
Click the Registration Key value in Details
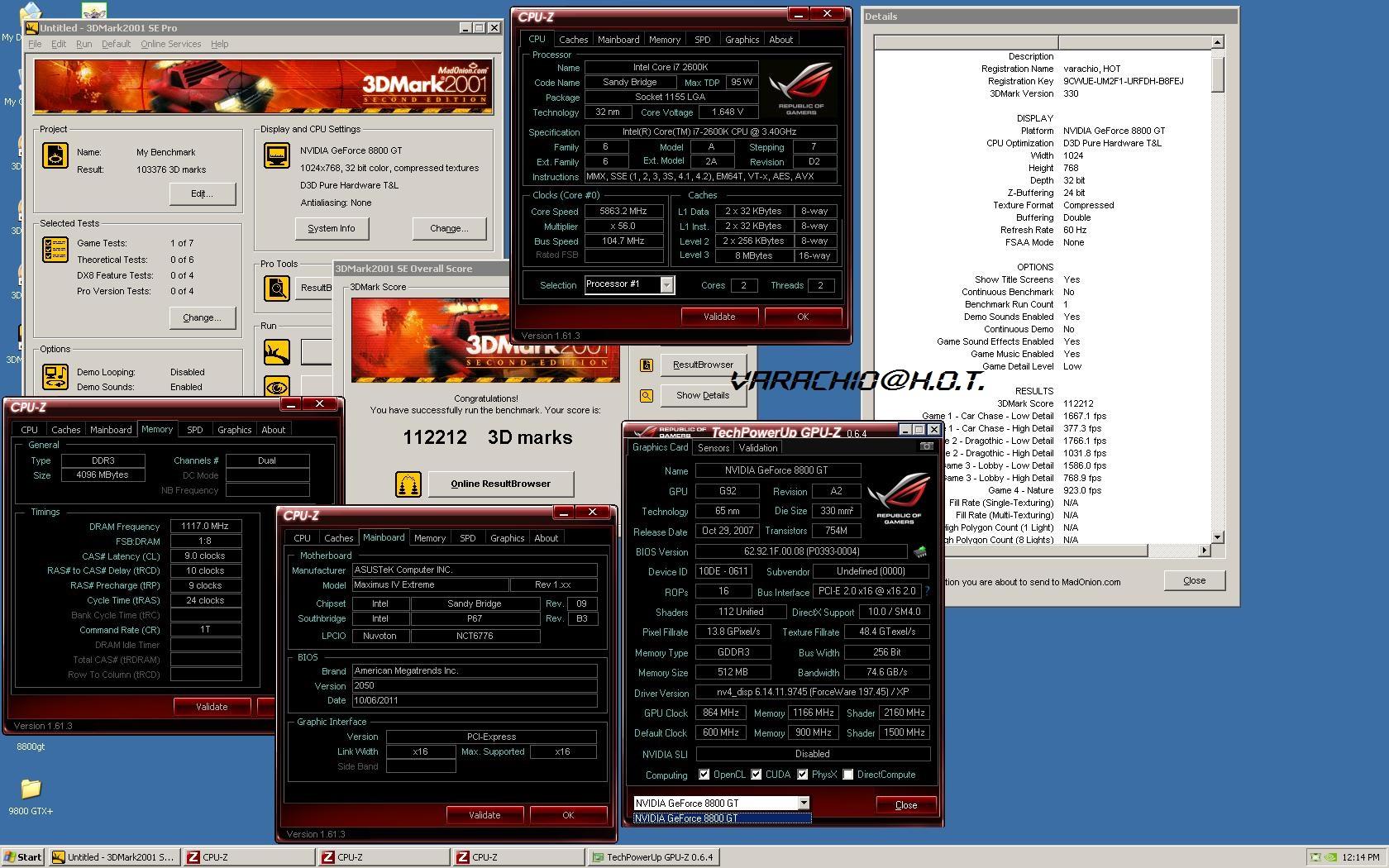click(x=1123, y=81)
